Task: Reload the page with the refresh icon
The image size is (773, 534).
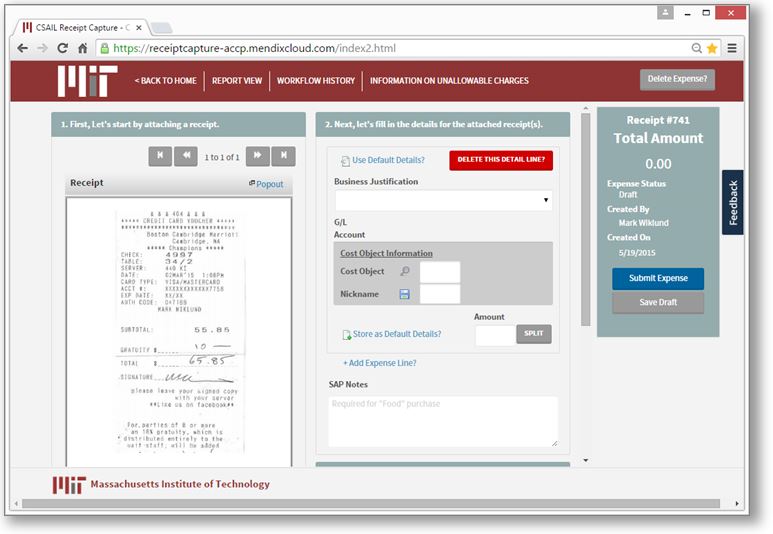Action: coord(62,48)
